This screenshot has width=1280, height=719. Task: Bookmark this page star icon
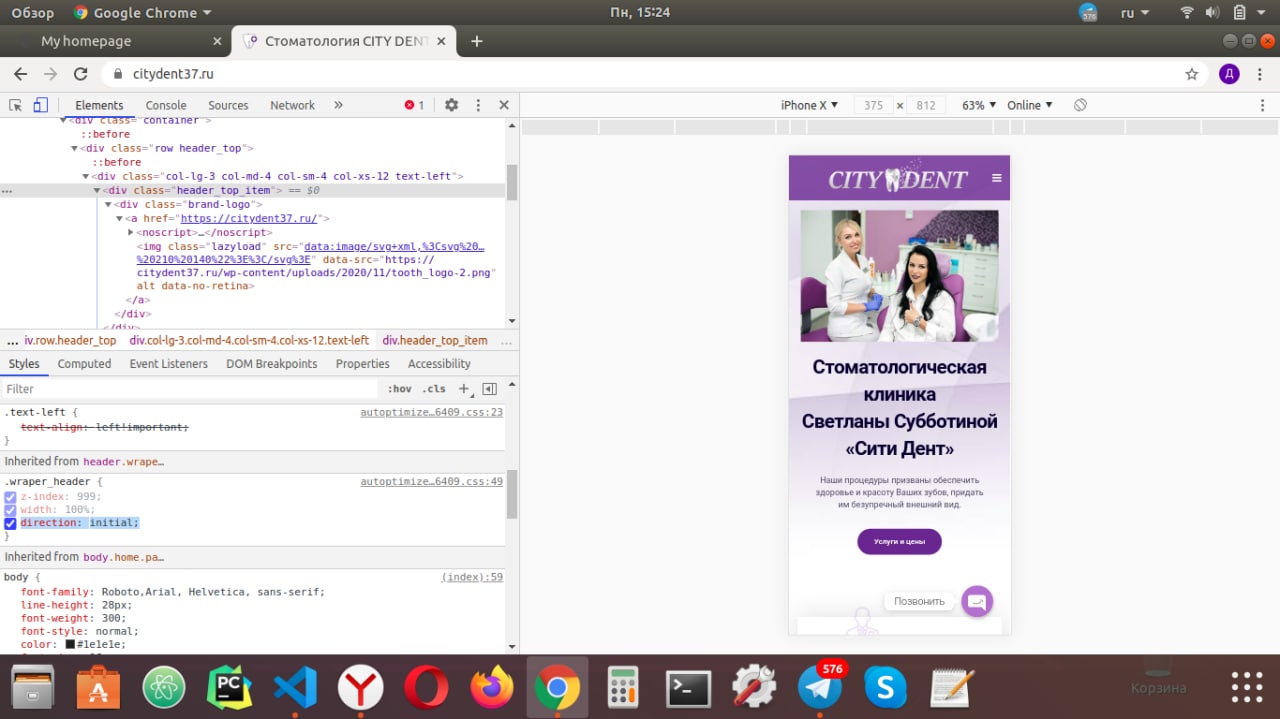pos(1192,74)
